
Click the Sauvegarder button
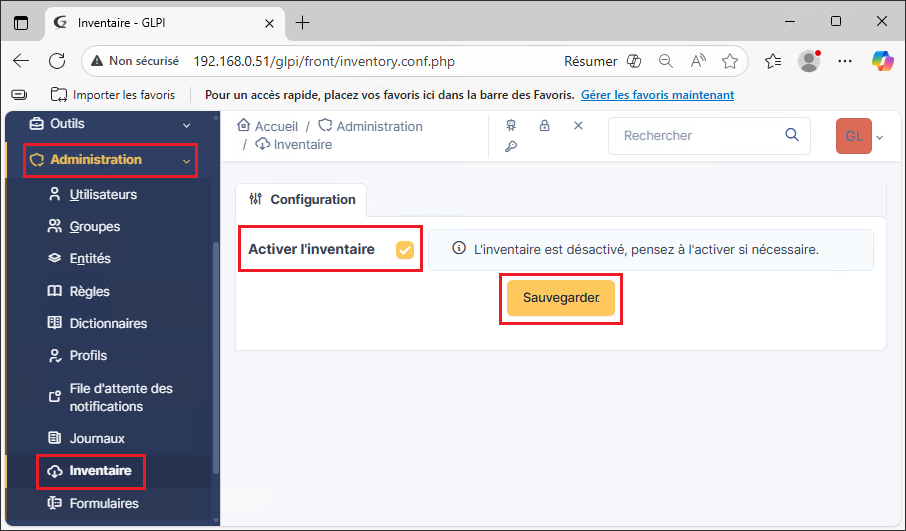[560, 298]
